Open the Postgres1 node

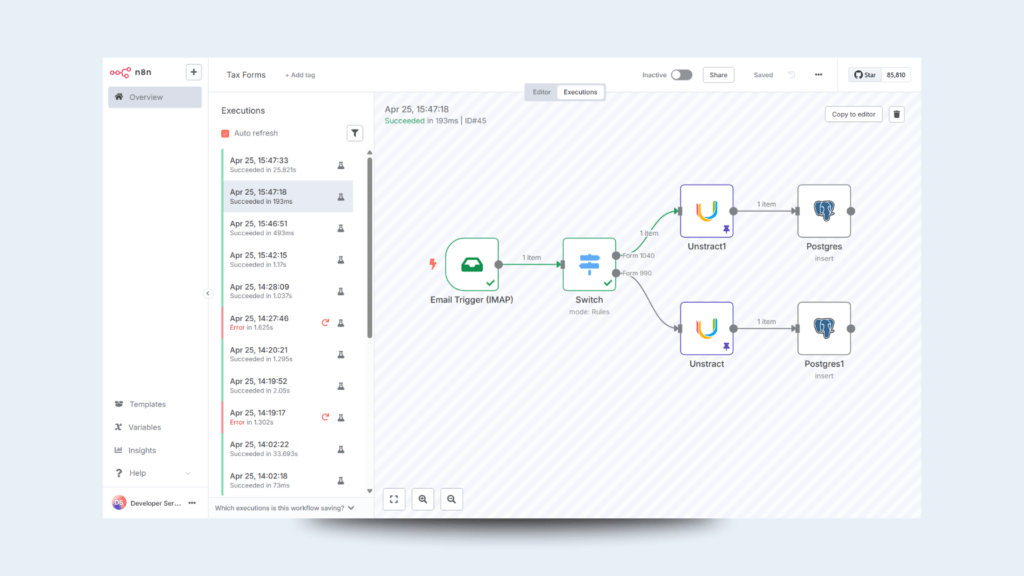824,328
